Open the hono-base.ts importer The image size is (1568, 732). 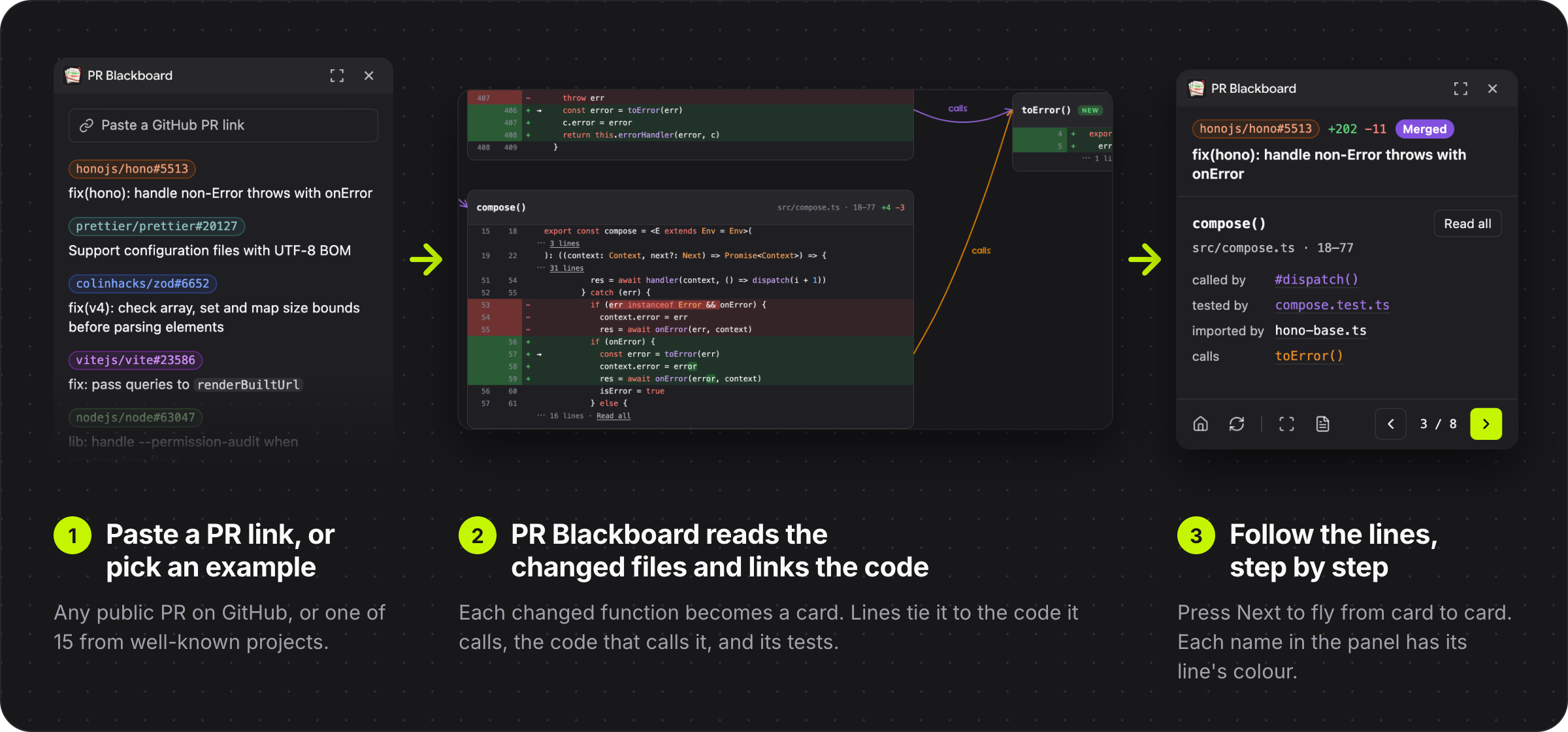click(1320, 331)
